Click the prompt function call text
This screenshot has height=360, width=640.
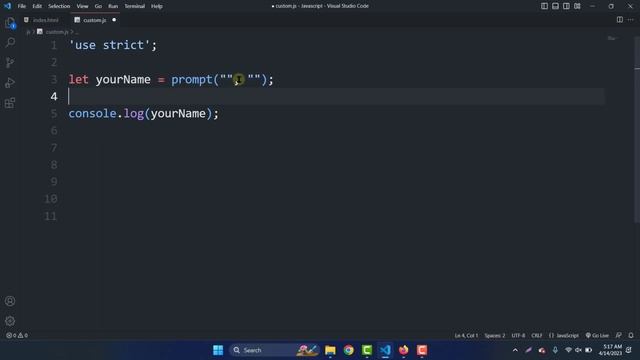[x=192, y=80]
